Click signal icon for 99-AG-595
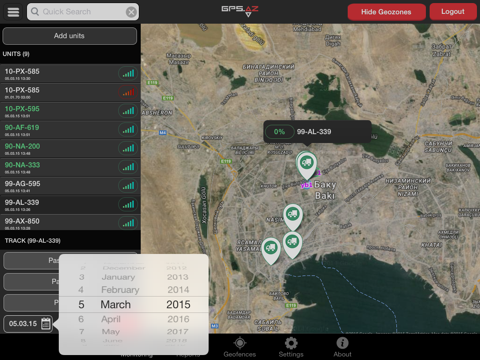The height and width of the screenshot is (360, 480). pos(128,186)
